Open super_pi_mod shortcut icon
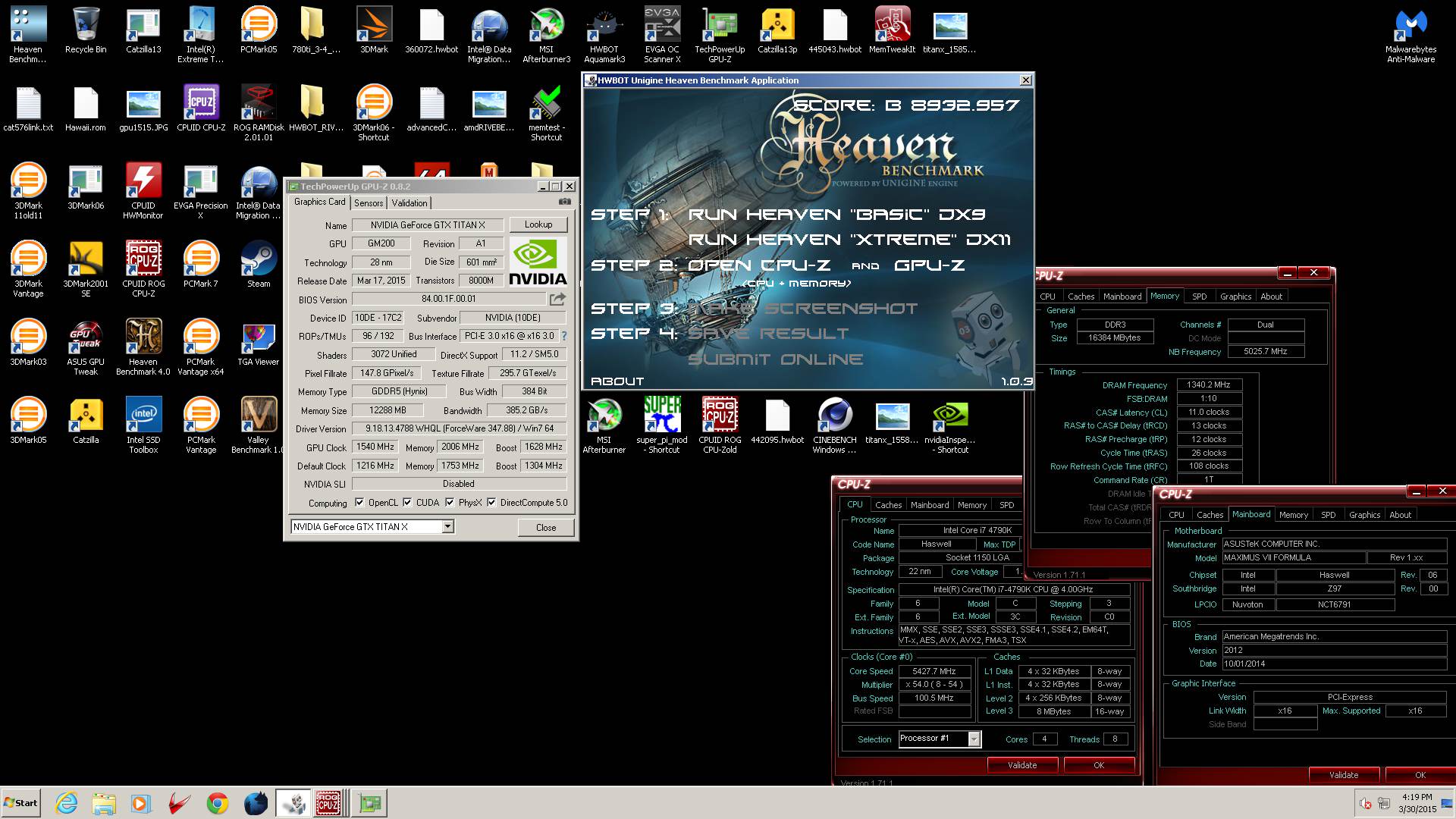The height and width of the screenshot is (819, 1456). click(x=662, y=425)
